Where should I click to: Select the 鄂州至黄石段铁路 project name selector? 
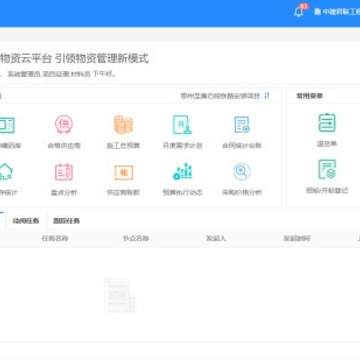(x=220, y=96)
